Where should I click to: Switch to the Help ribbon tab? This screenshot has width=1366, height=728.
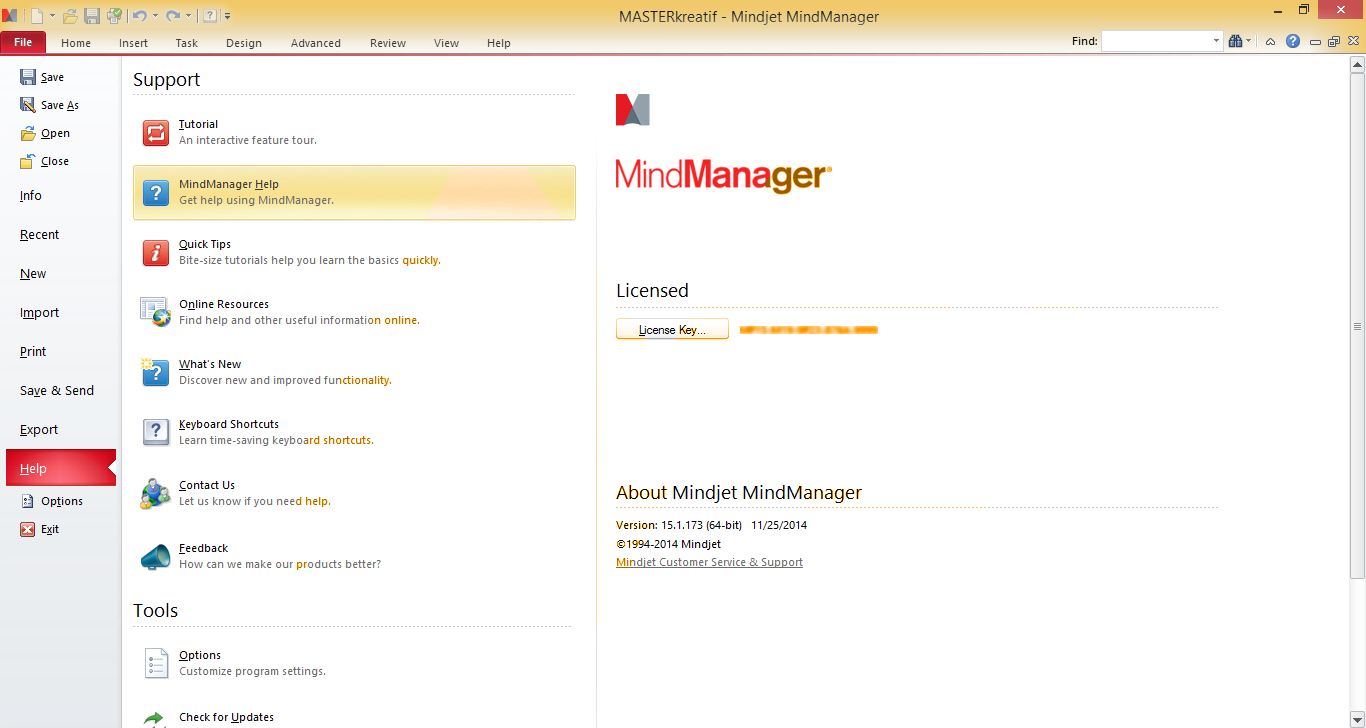click(499, 43)
